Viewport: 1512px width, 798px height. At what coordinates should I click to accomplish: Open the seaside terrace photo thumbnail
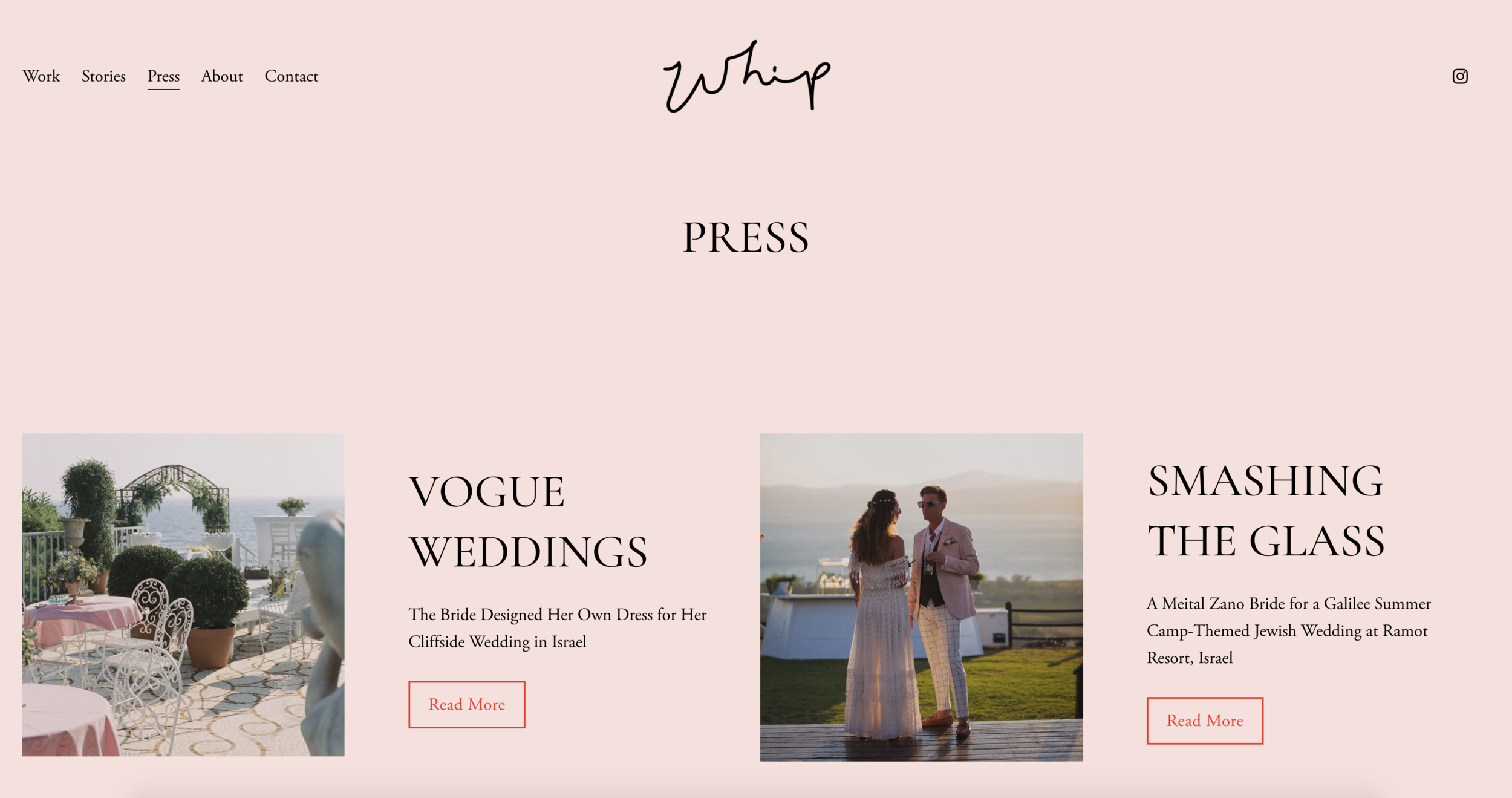pyautogui.click(x=183, y=595)
